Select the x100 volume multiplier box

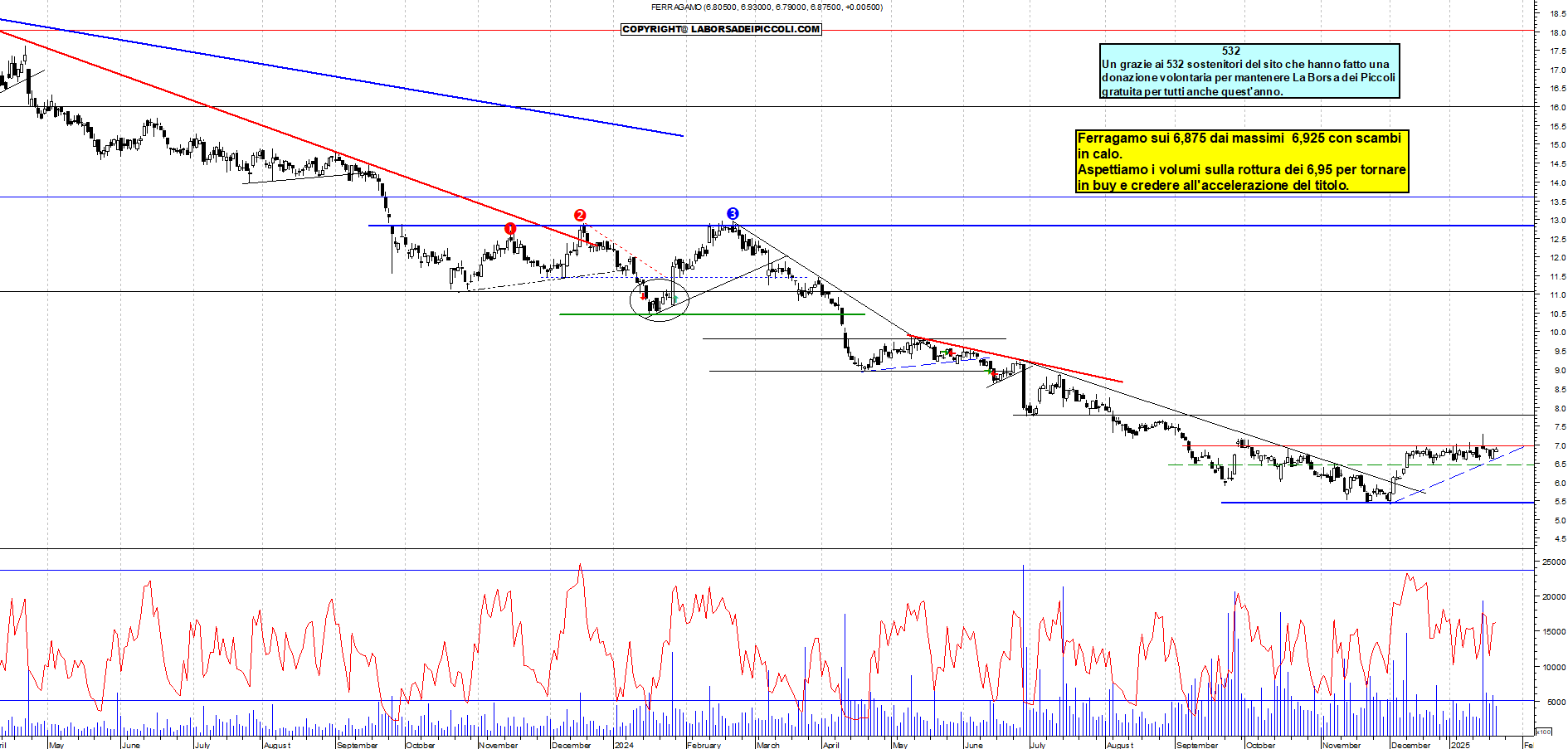click(x=1543, y=732)
